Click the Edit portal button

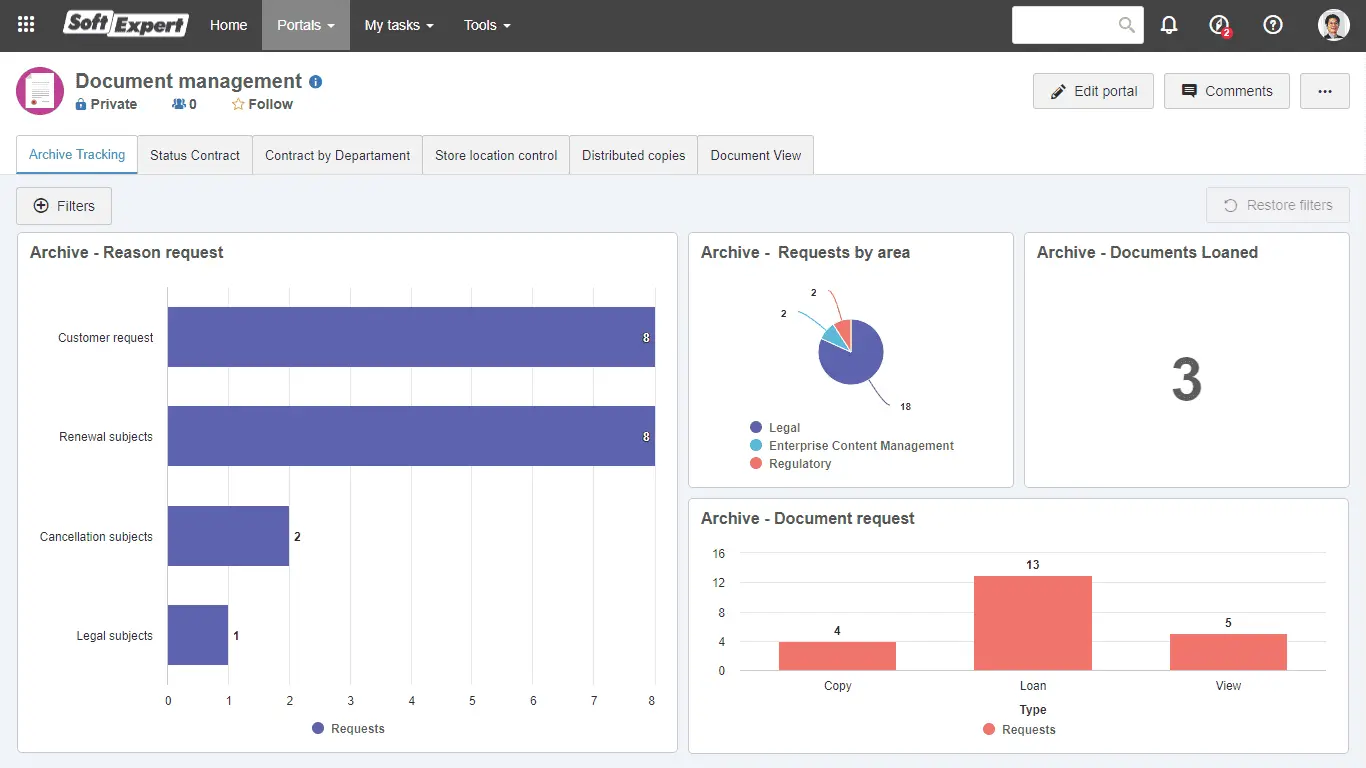coord(1093,91)
